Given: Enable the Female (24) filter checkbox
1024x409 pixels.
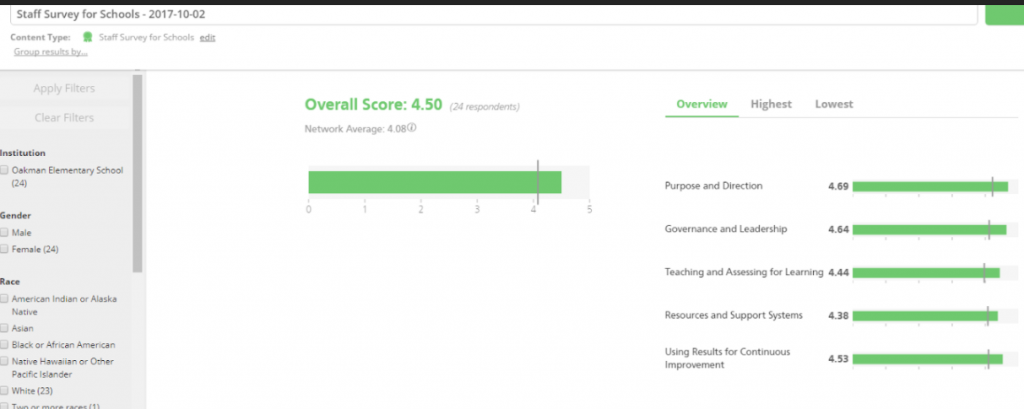Looking at the screenshot, I should [5, 249].
